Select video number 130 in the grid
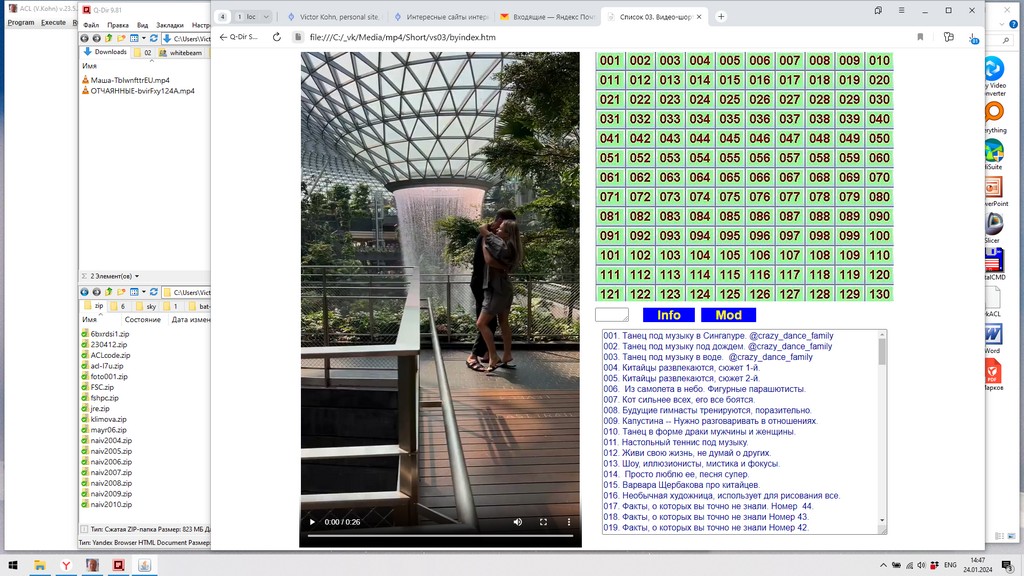1024x576 pixels. point(879,294)
